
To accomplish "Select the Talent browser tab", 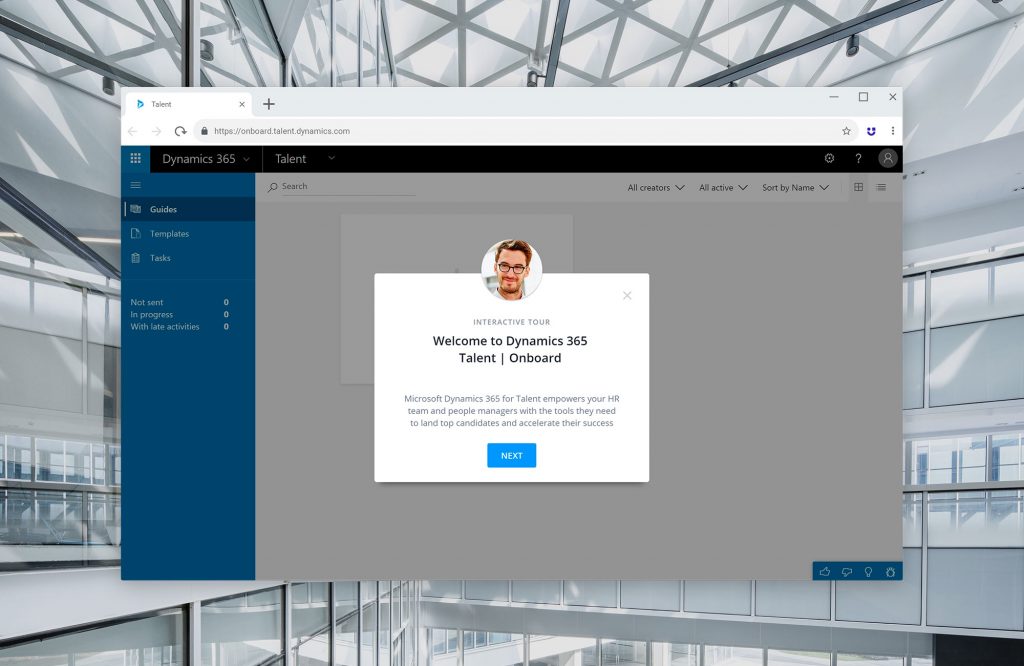I will coord(186,104).
